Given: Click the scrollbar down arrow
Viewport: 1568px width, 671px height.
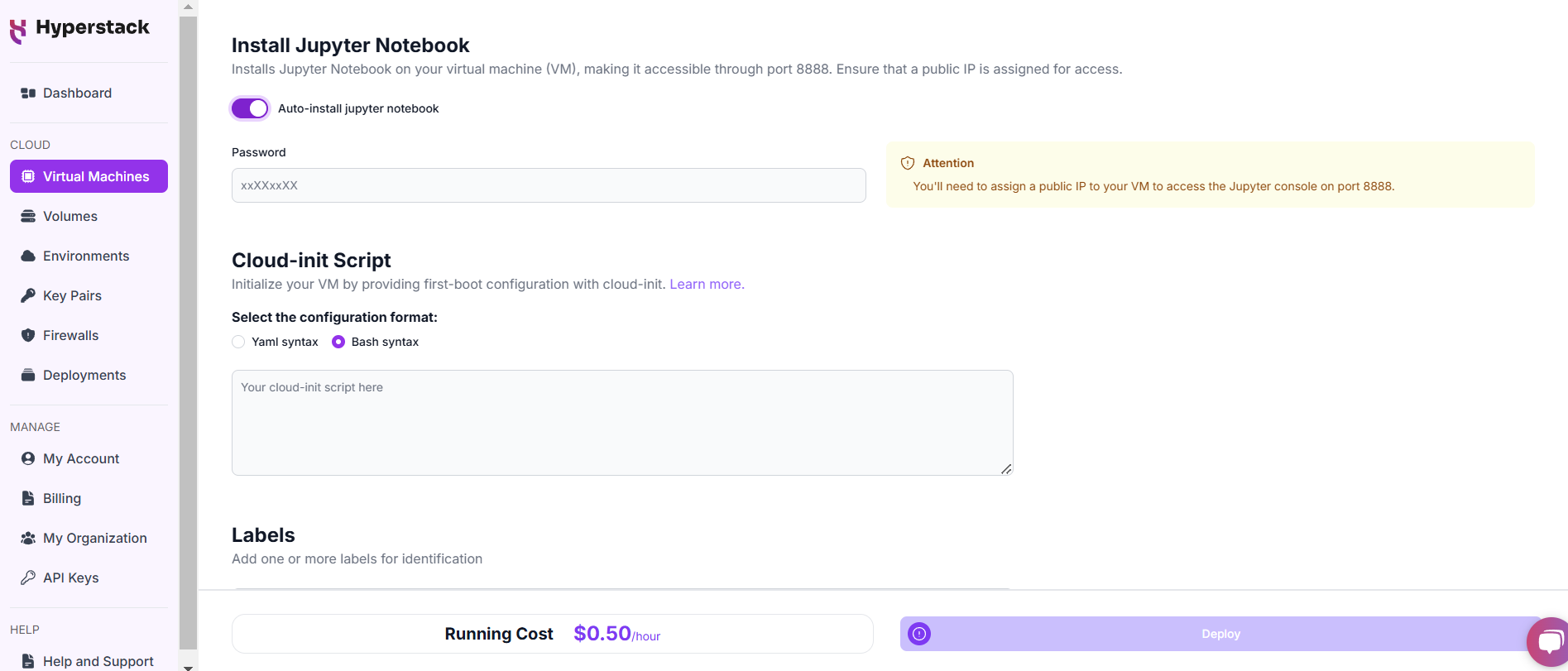Looking at the screenshot, I should click(188, 666).
